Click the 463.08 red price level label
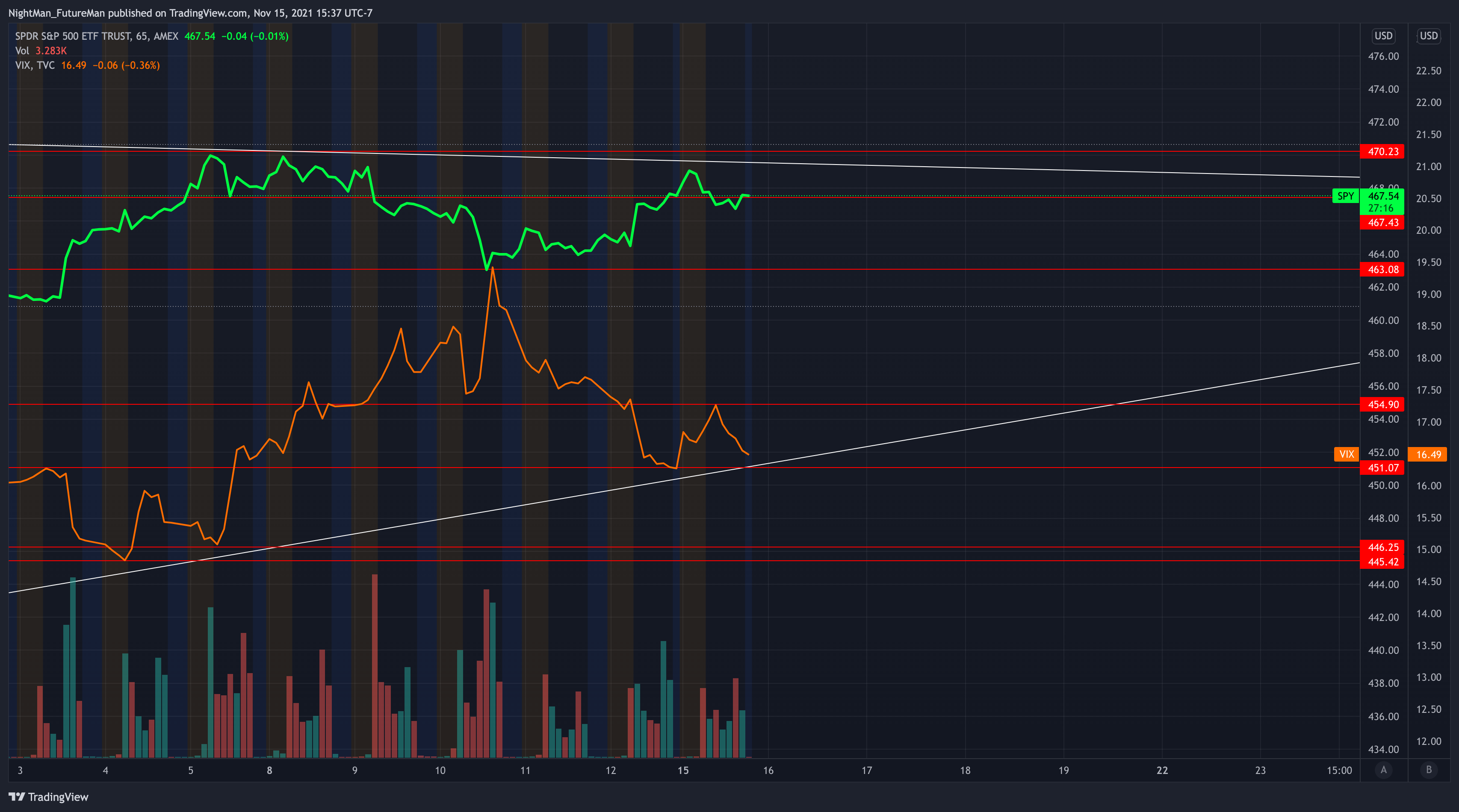 1382,270
